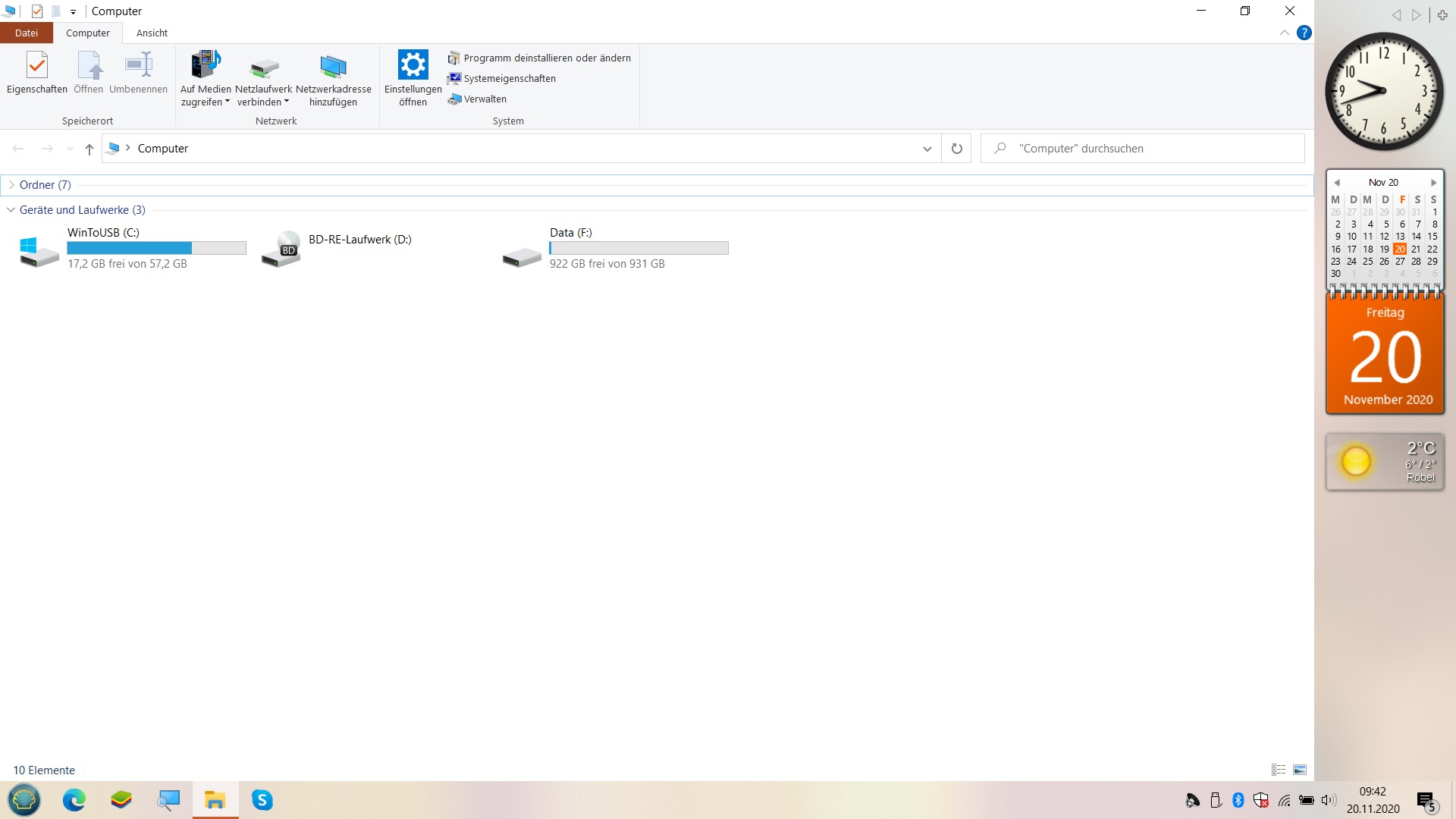The height and width of the screenshot is (819, 1456).
Task: Click Systemeigenschaften in System group
Action: 509,78
